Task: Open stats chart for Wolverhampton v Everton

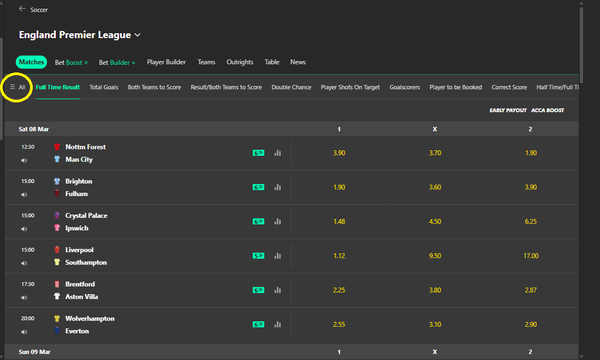Action: (278, 324)
